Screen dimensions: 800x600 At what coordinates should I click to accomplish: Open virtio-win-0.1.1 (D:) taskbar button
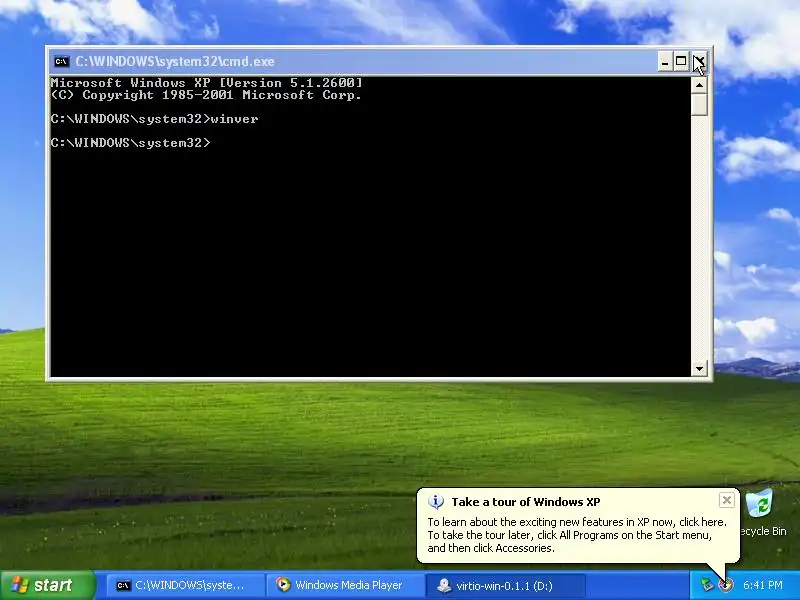coord(505,585)
